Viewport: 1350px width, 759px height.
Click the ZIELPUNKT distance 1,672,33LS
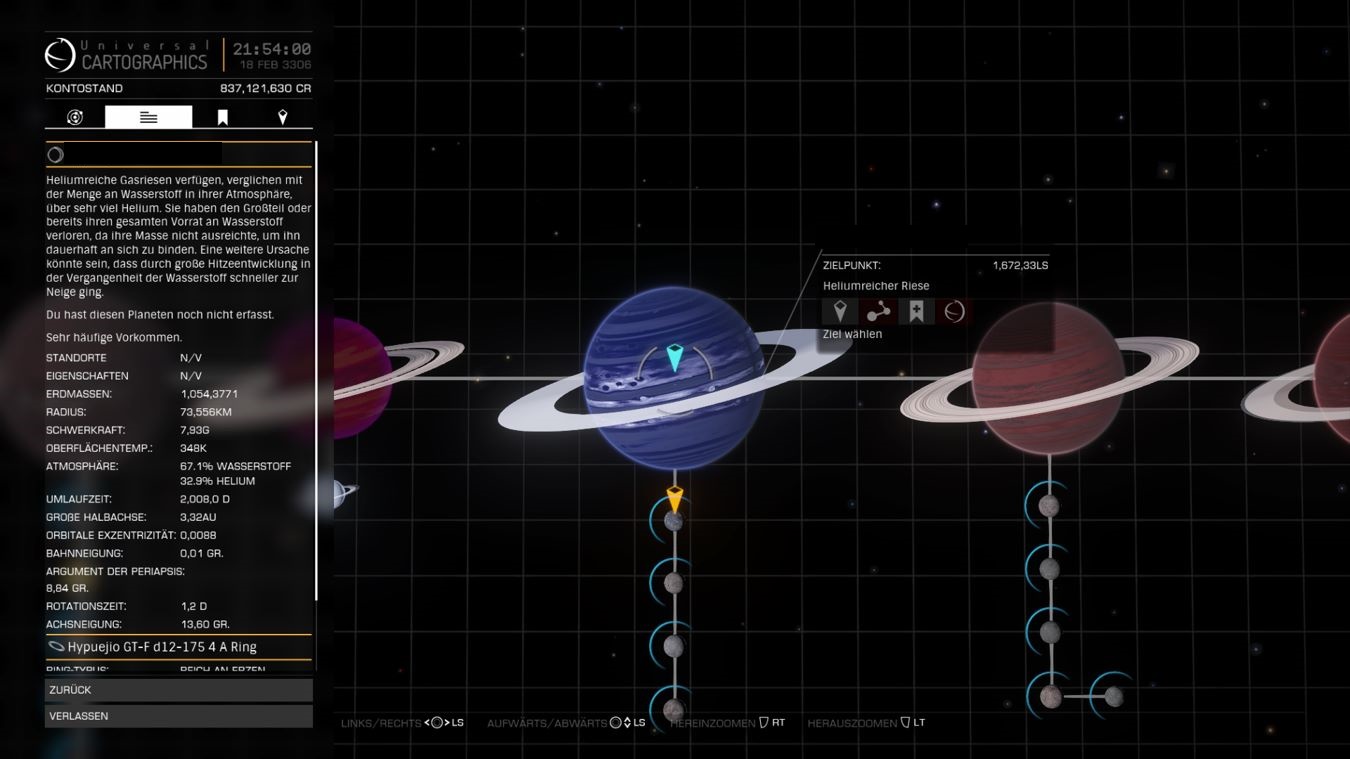[x=1020, y=266]
